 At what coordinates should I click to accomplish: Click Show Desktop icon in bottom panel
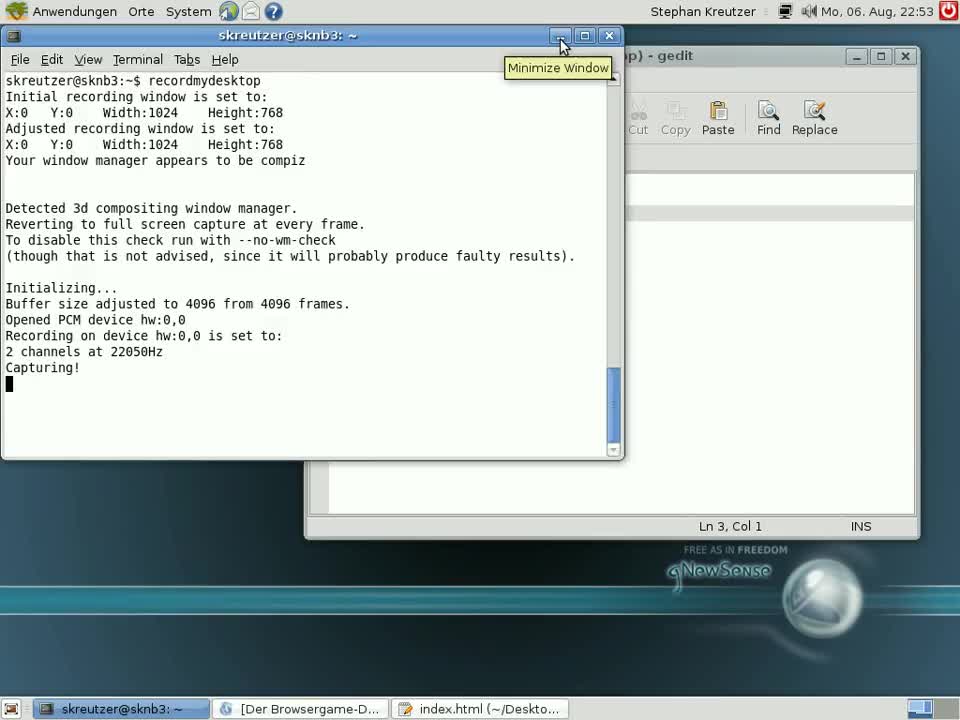click(11, 709)
